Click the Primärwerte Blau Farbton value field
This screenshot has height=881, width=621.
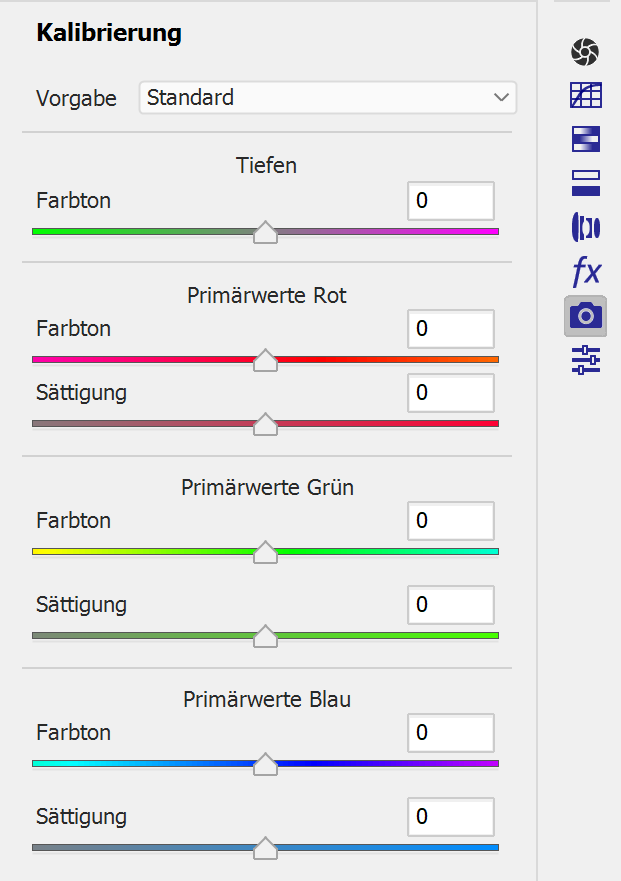(x=450, y=733)
